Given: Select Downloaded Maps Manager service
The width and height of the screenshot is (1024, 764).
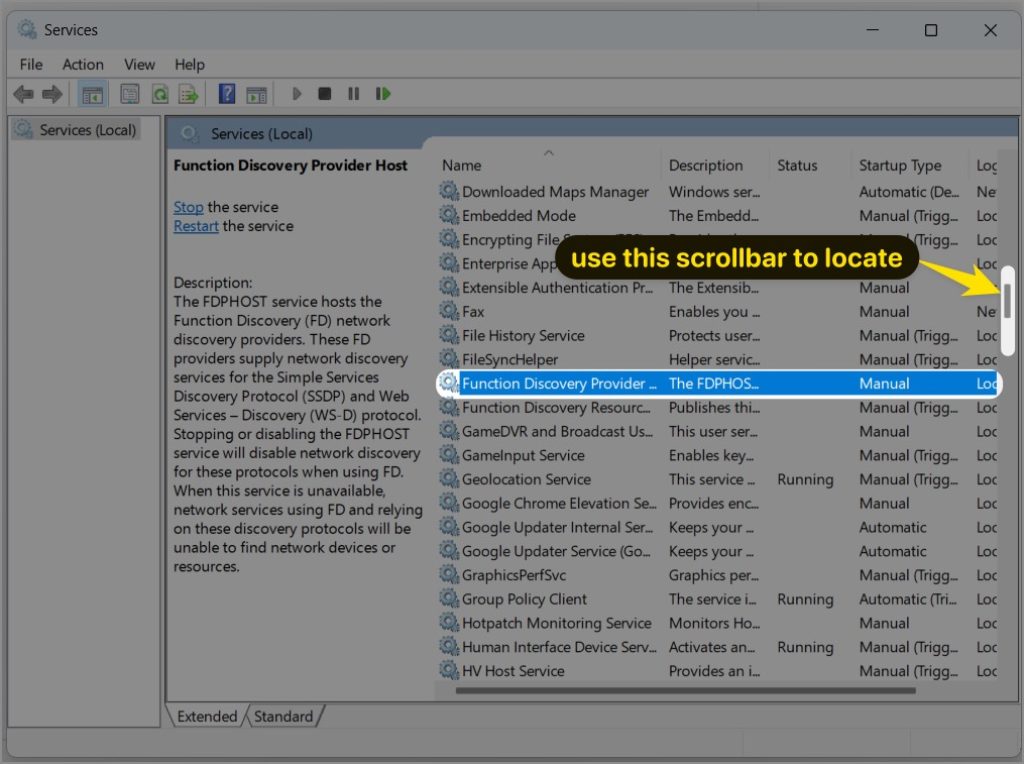Looking at the screenshot, I should click(716, 192).
